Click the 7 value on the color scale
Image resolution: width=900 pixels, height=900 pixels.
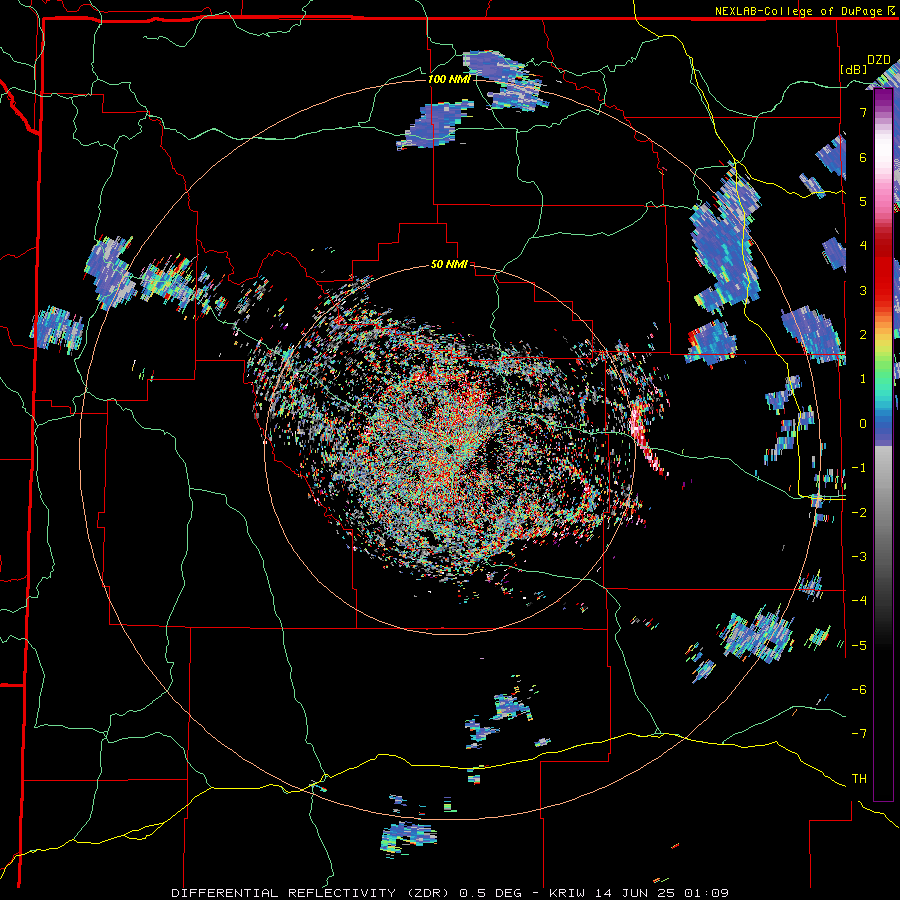click(x=863, y=112)
